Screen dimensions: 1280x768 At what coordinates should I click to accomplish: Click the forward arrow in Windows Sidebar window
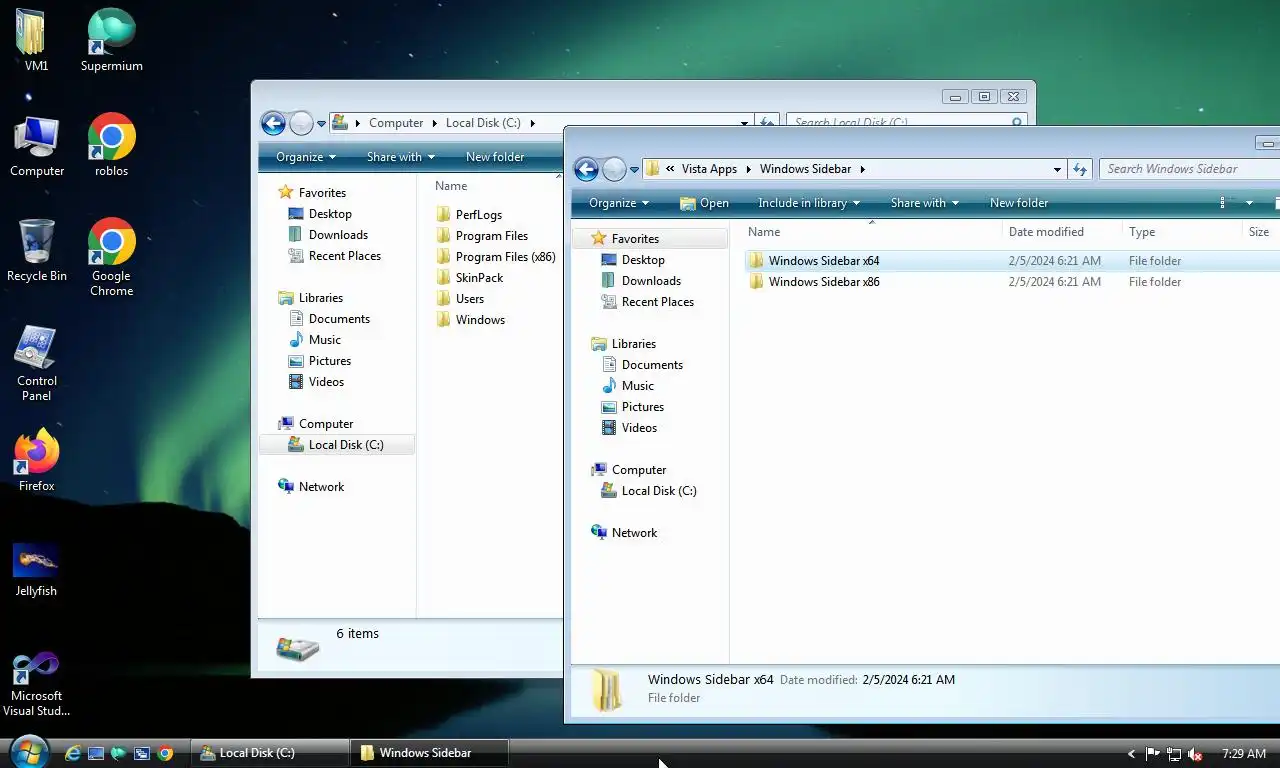click(614, 169)
